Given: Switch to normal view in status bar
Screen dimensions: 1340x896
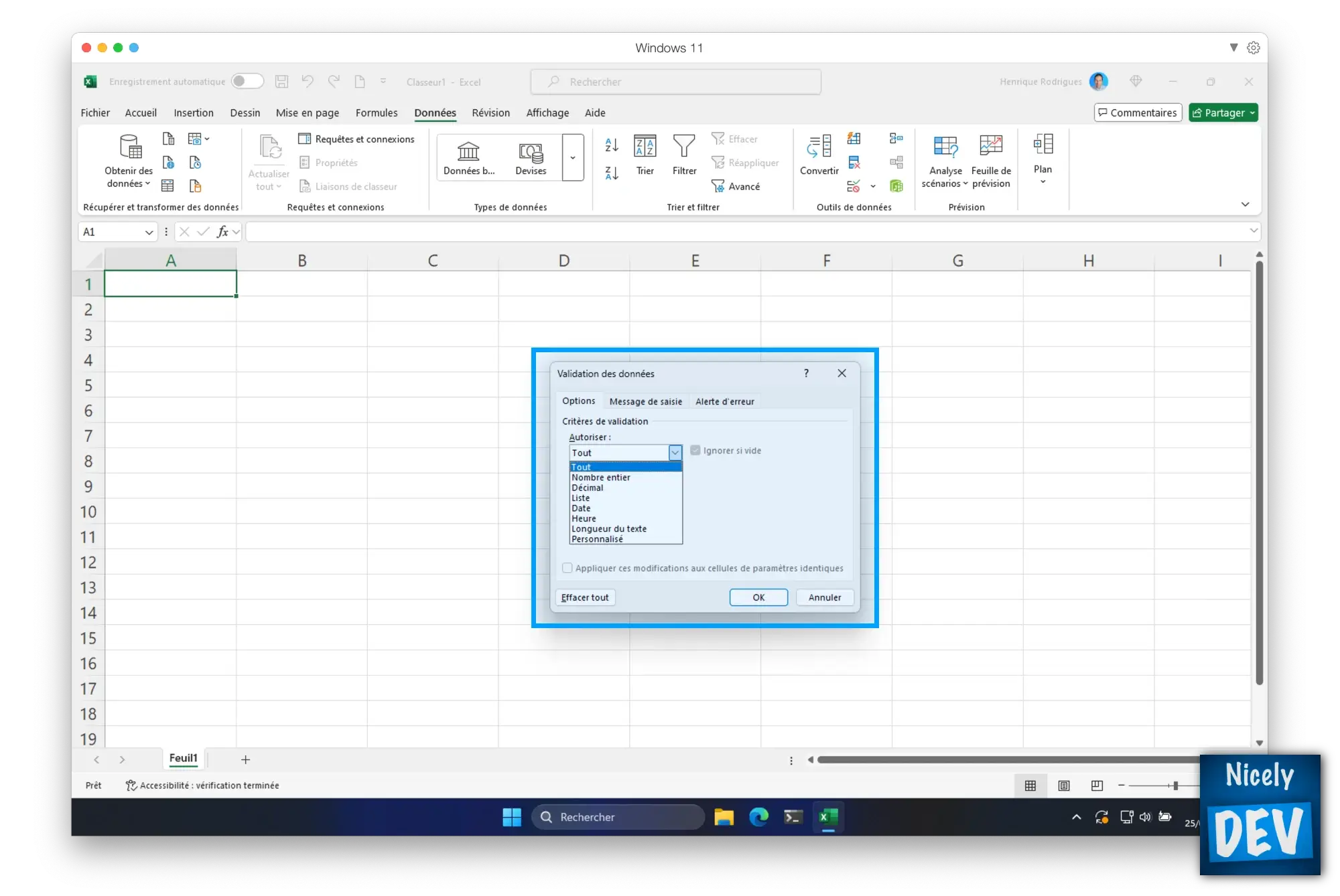Looking at the screenshot, I should 1030,786.
